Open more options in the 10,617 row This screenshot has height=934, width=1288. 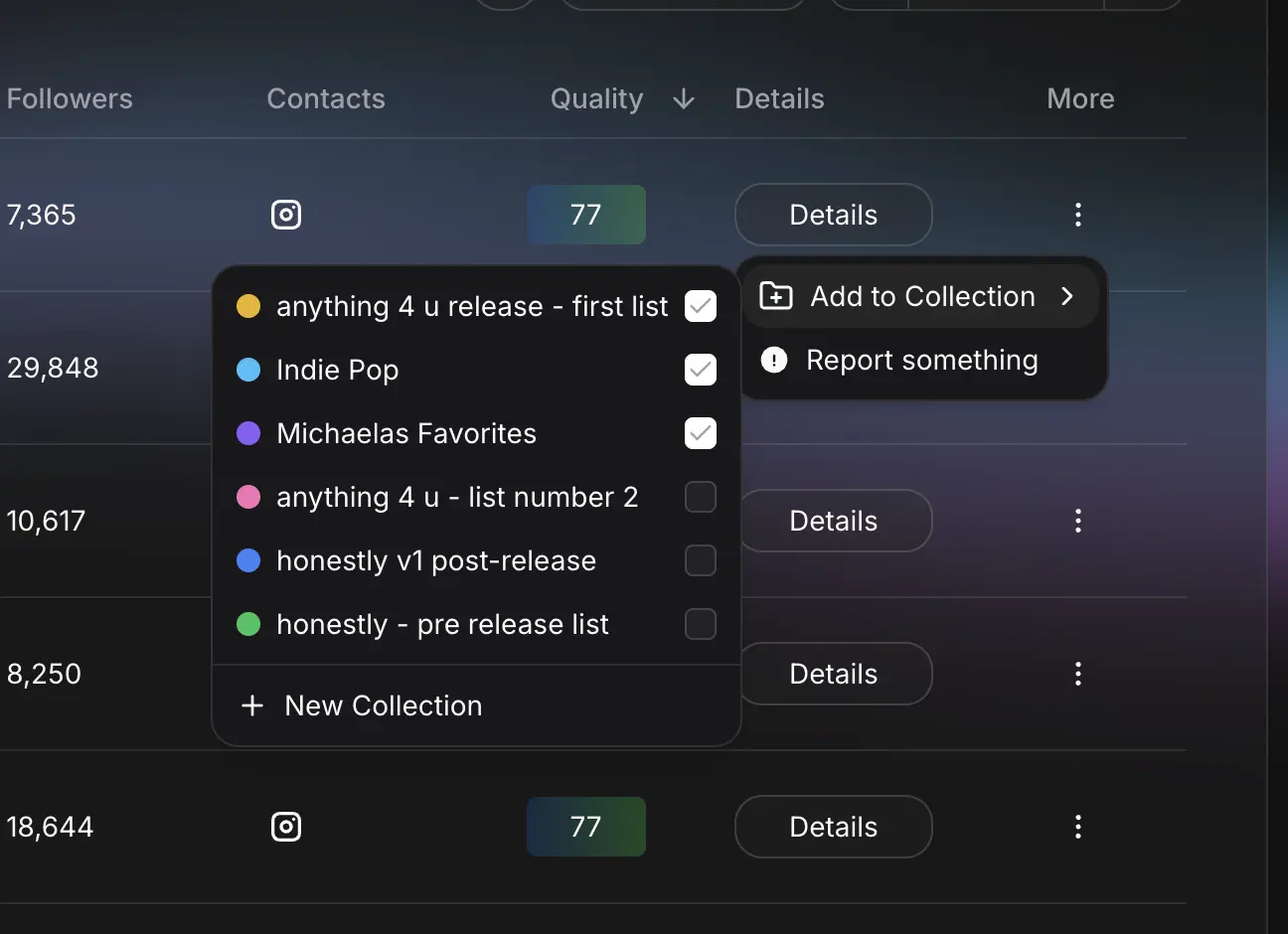[1078, 521]
